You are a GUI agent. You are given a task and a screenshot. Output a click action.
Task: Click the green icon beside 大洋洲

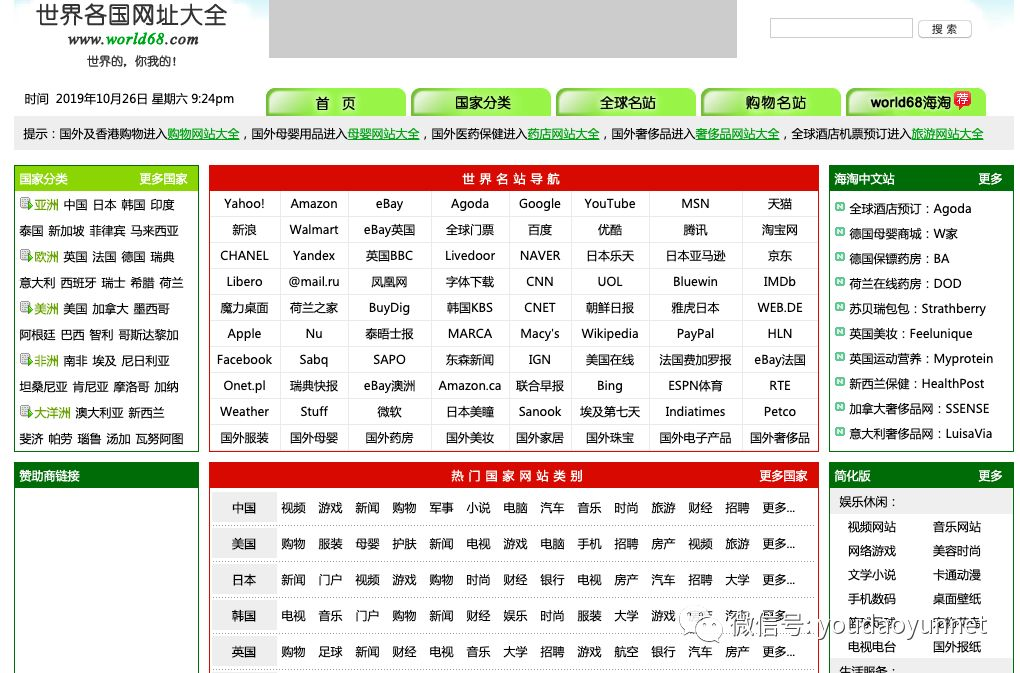point(26,412)
